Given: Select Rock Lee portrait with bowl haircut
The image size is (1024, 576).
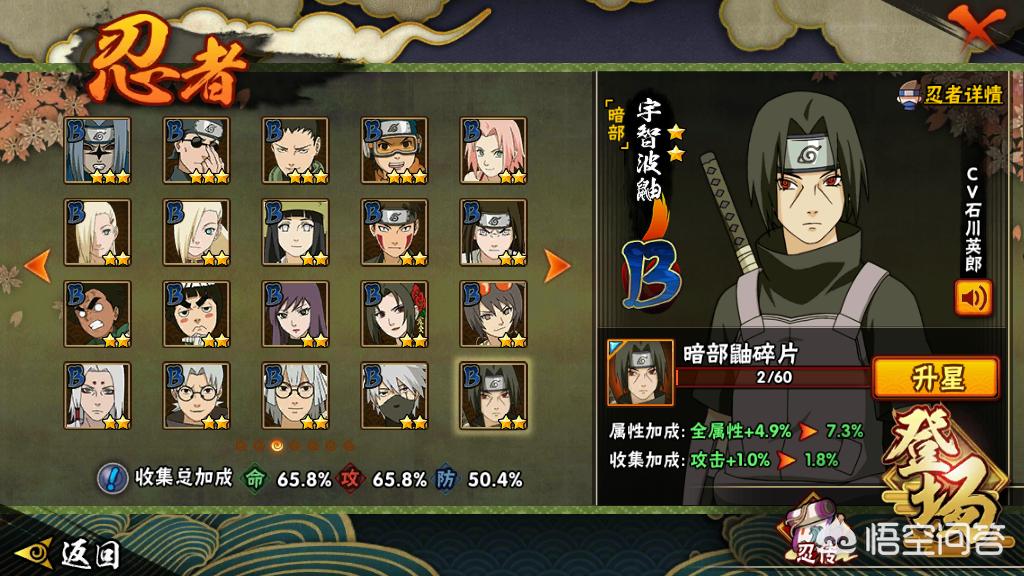Looking at the screenshot, I should (197, 314).
